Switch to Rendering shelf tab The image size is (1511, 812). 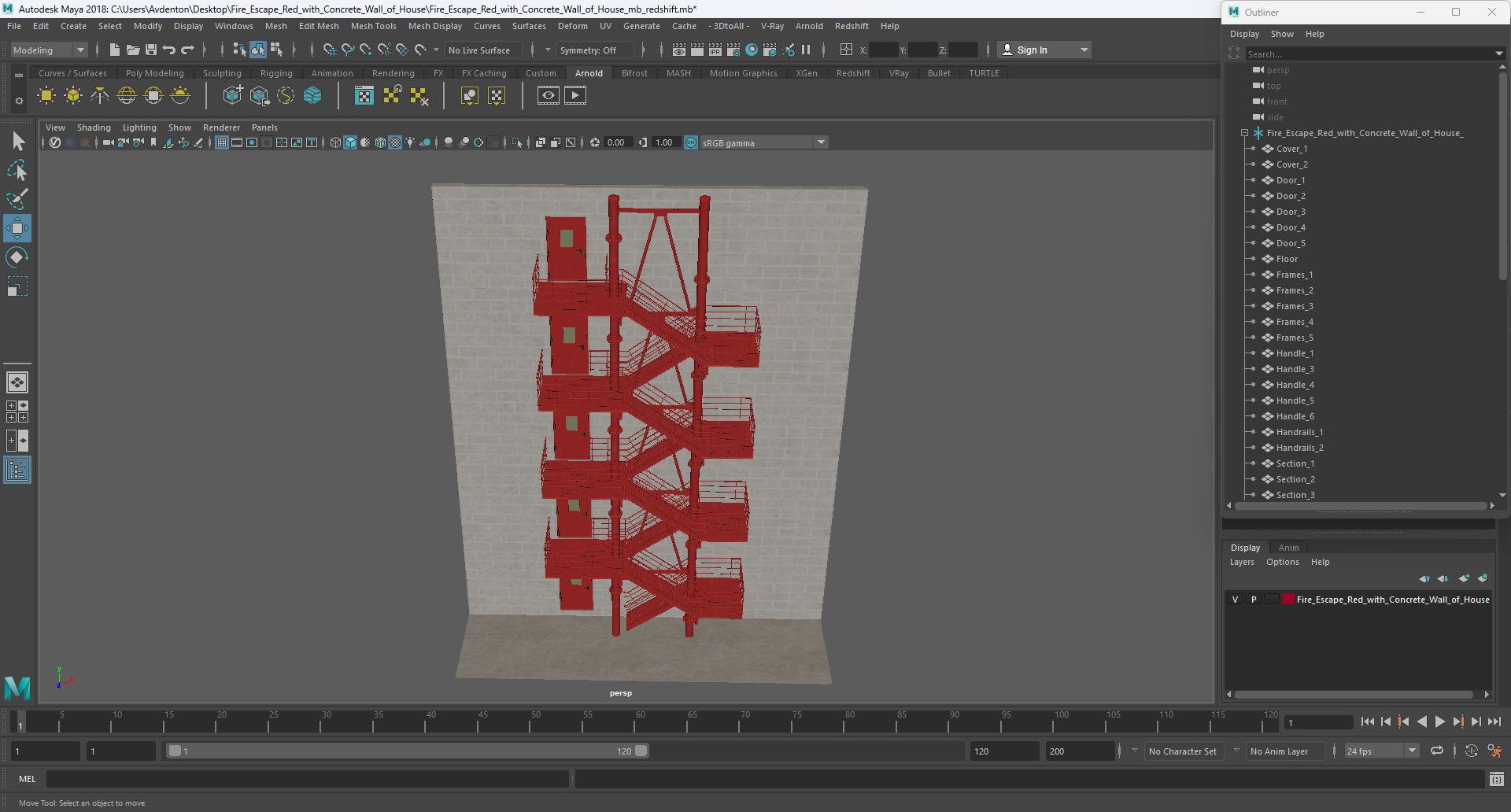[x=393, y=73]
